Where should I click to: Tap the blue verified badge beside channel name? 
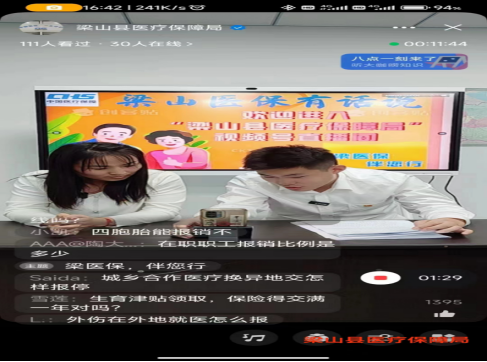pos(238,28)
